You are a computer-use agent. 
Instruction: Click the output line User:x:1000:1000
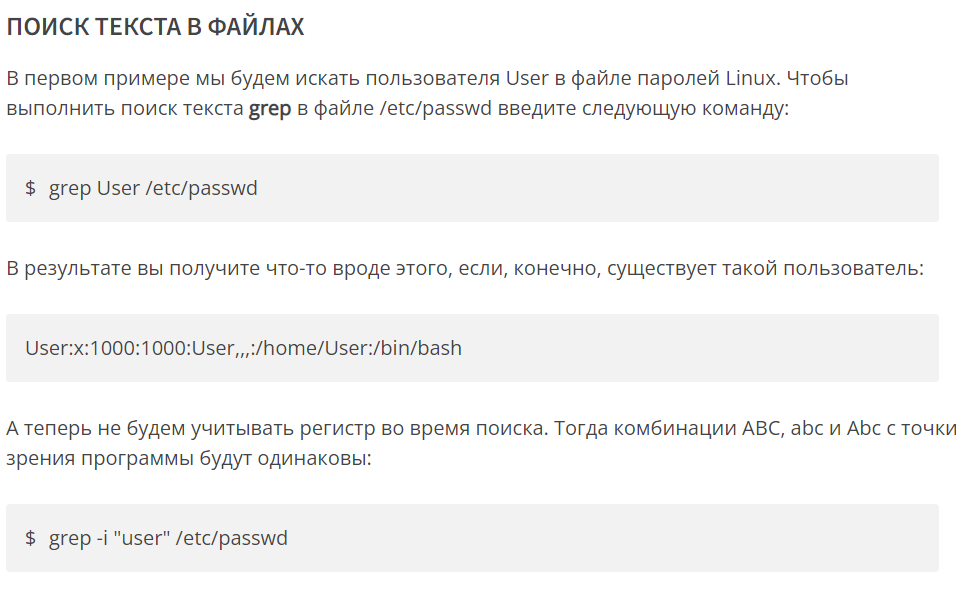point(243,348)
